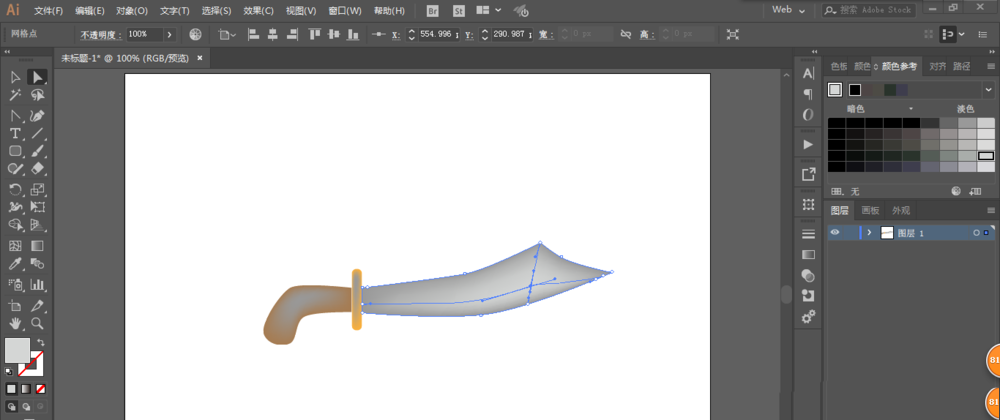Select the Hand tool
The image size is (1000, 420).
coord(15,324)
